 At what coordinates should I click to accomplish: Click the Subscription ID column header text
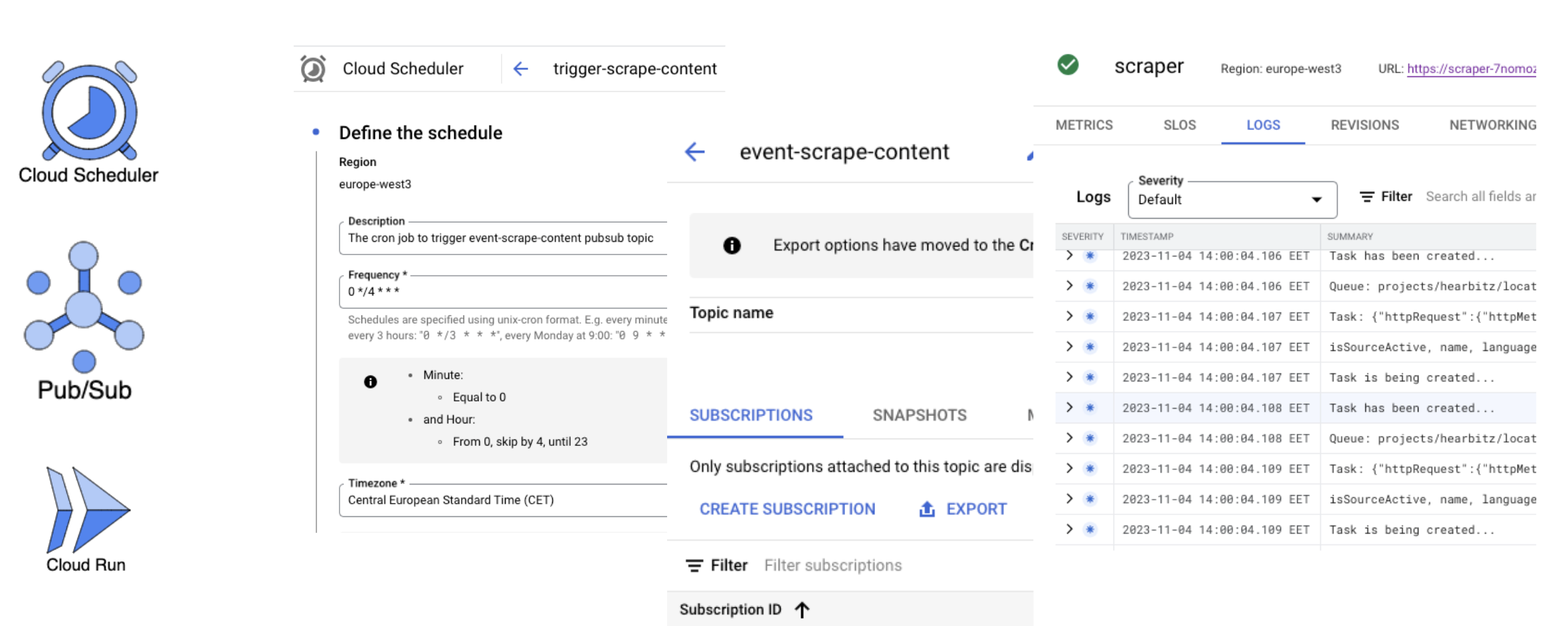tap(730, 609)
